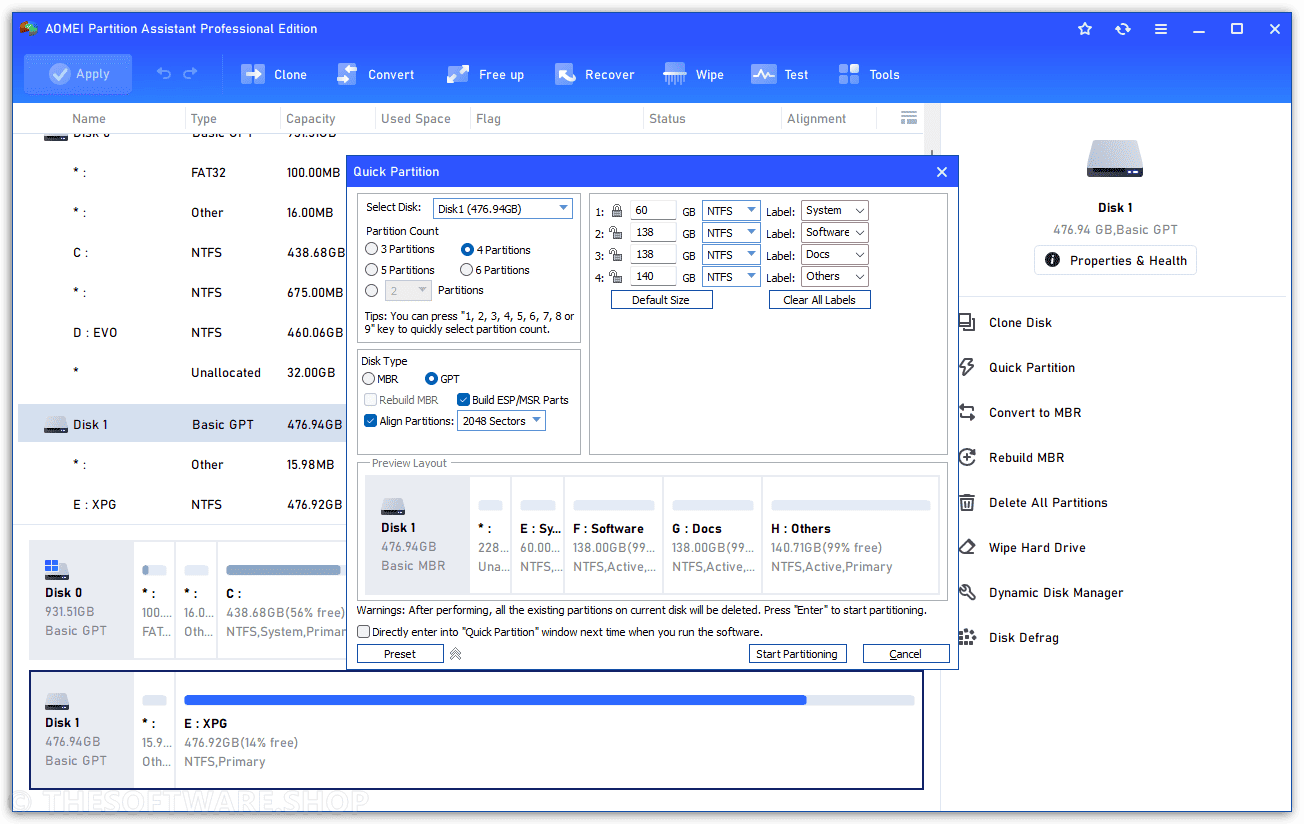Open the Others label dropdown

point(834,276)
